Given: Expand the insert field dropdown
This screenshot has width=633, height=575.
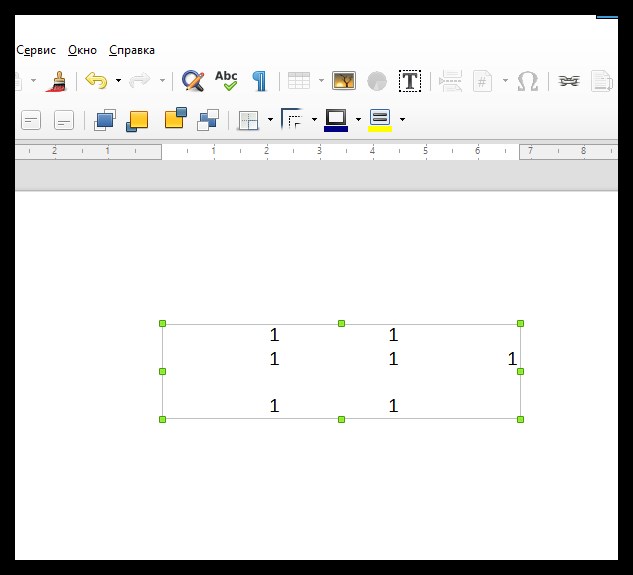Looking at the screenshot, I should (x=505, y=80).
